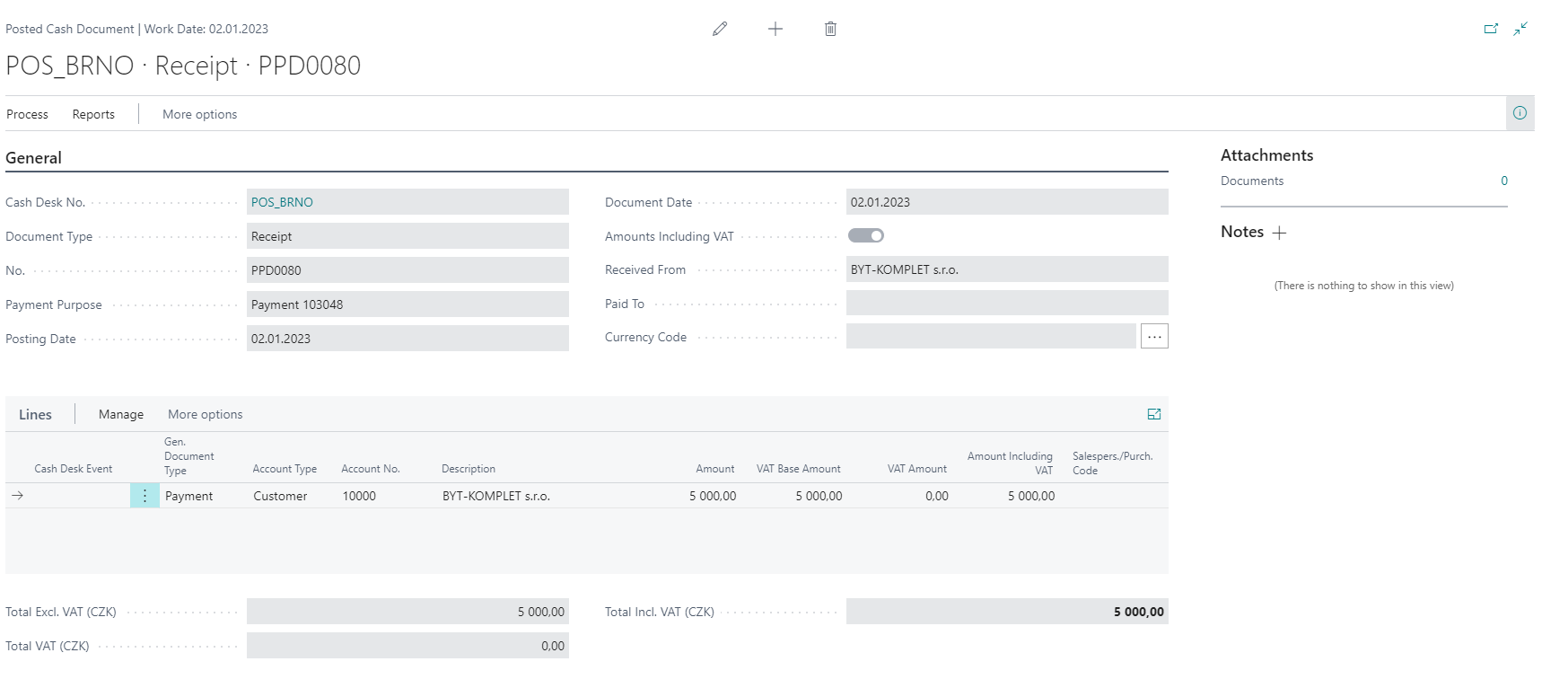1568x688 pixels.
Task: Click the Notes heading
Action: [1242, 232]
